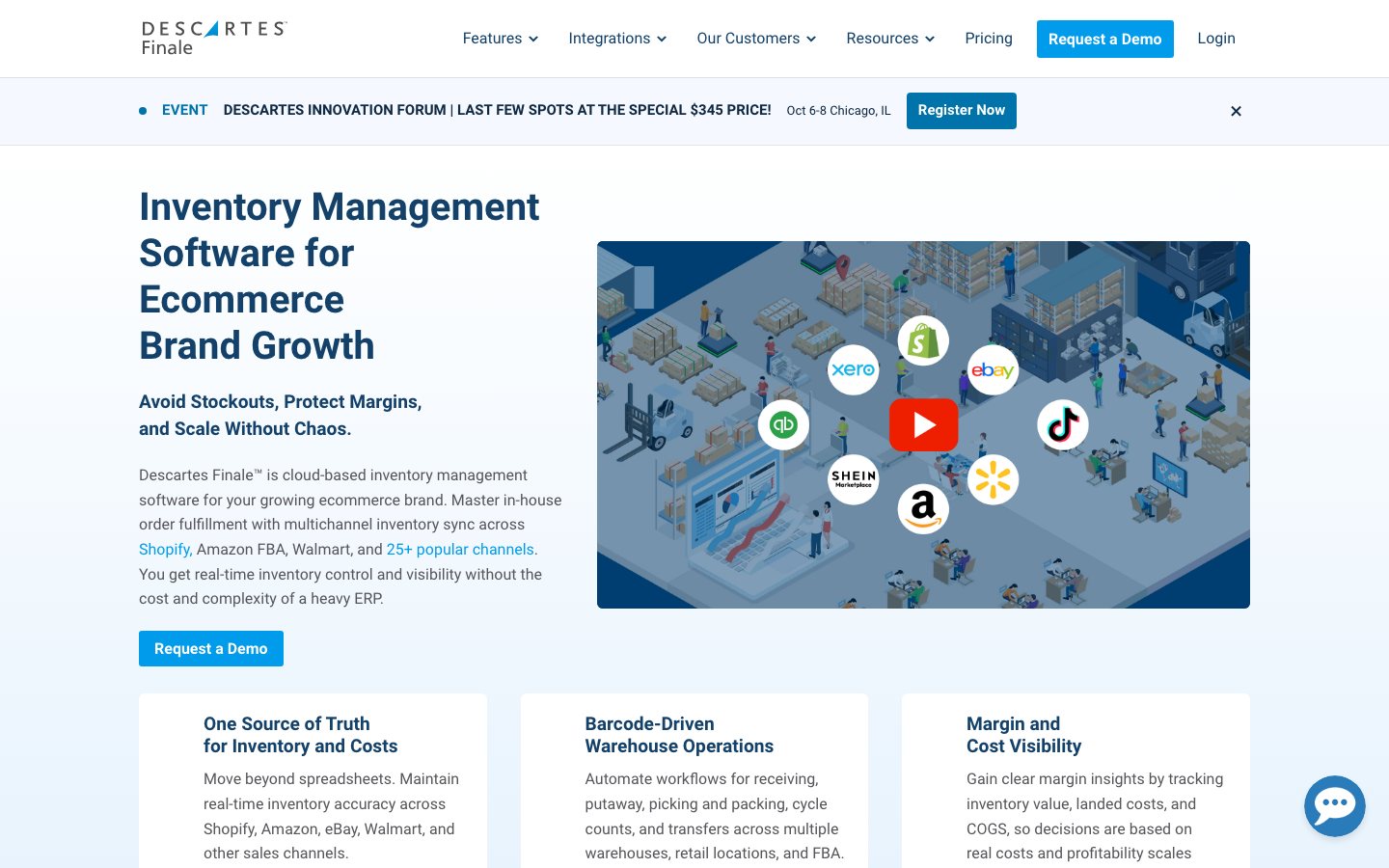
Task: Click the "Barcode-Driven Warehouse Operations" card title
Action: 679,735
